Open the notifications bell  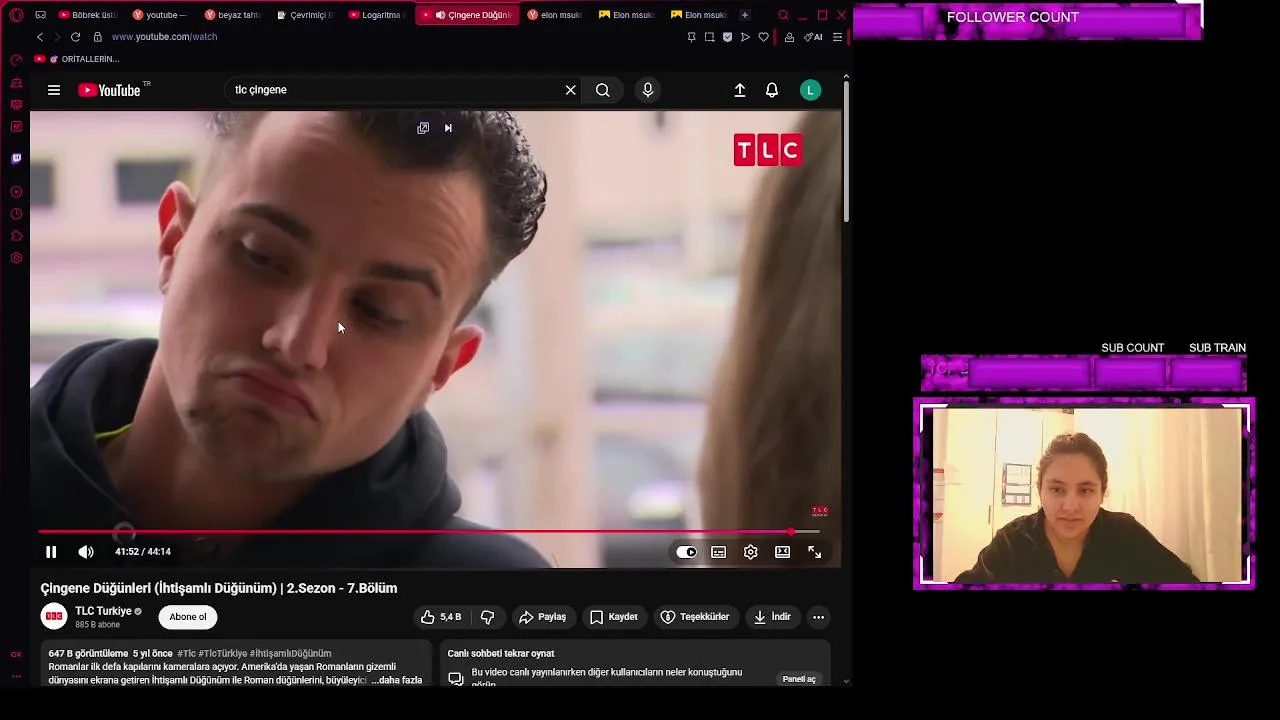pyautogui.click(x=772, y=90)
